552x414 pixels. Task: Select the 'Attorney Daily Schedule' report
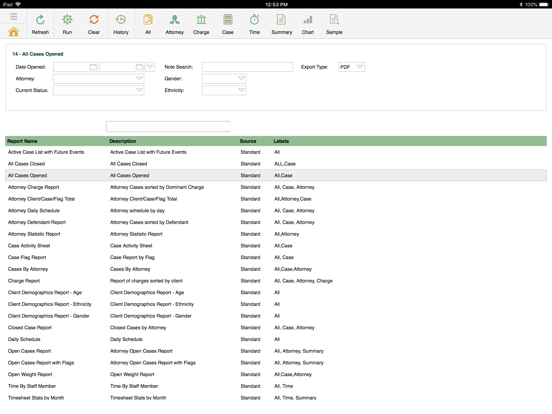point(276,211)
